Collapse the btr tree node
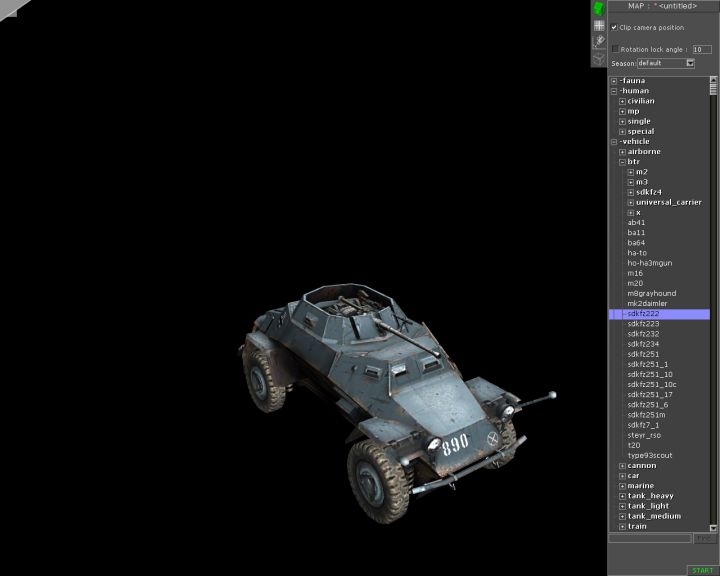 point(622,162)
